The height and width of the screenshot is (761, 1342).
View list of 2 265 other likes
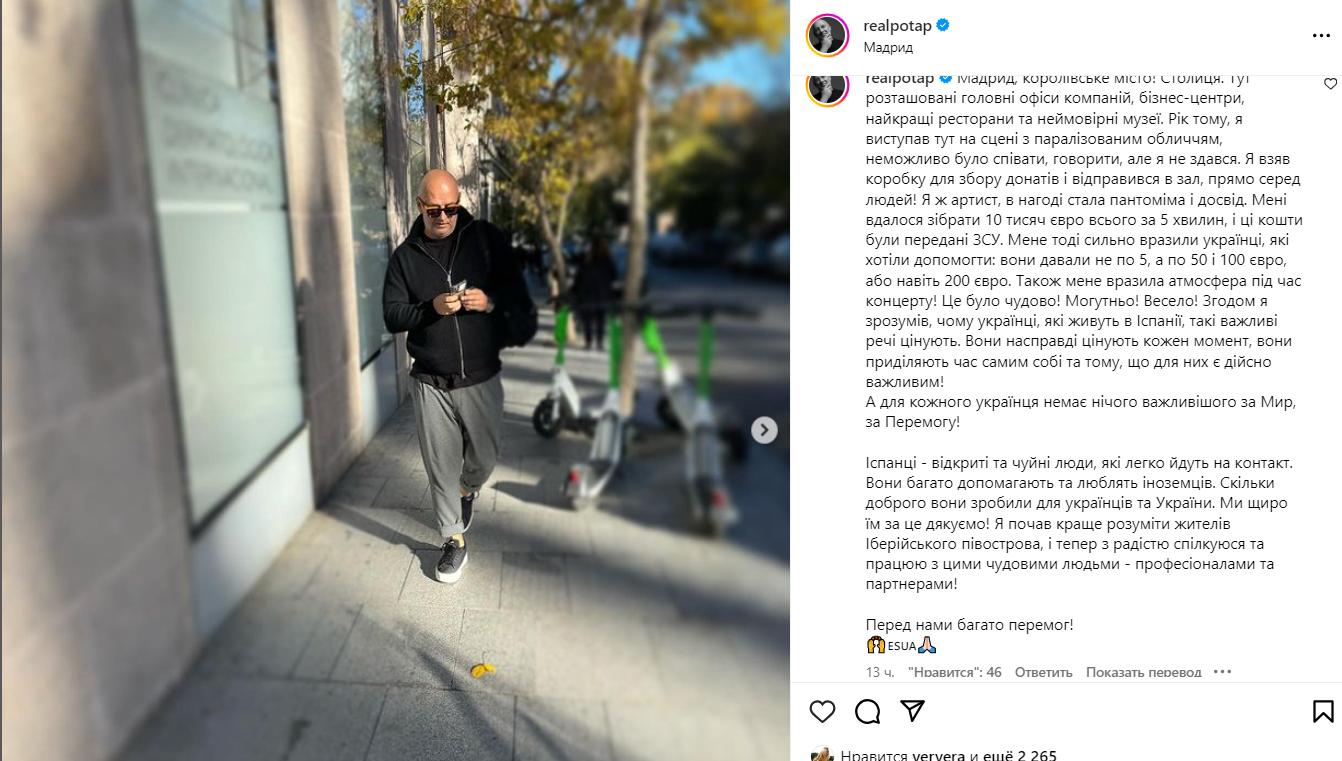1020,755
